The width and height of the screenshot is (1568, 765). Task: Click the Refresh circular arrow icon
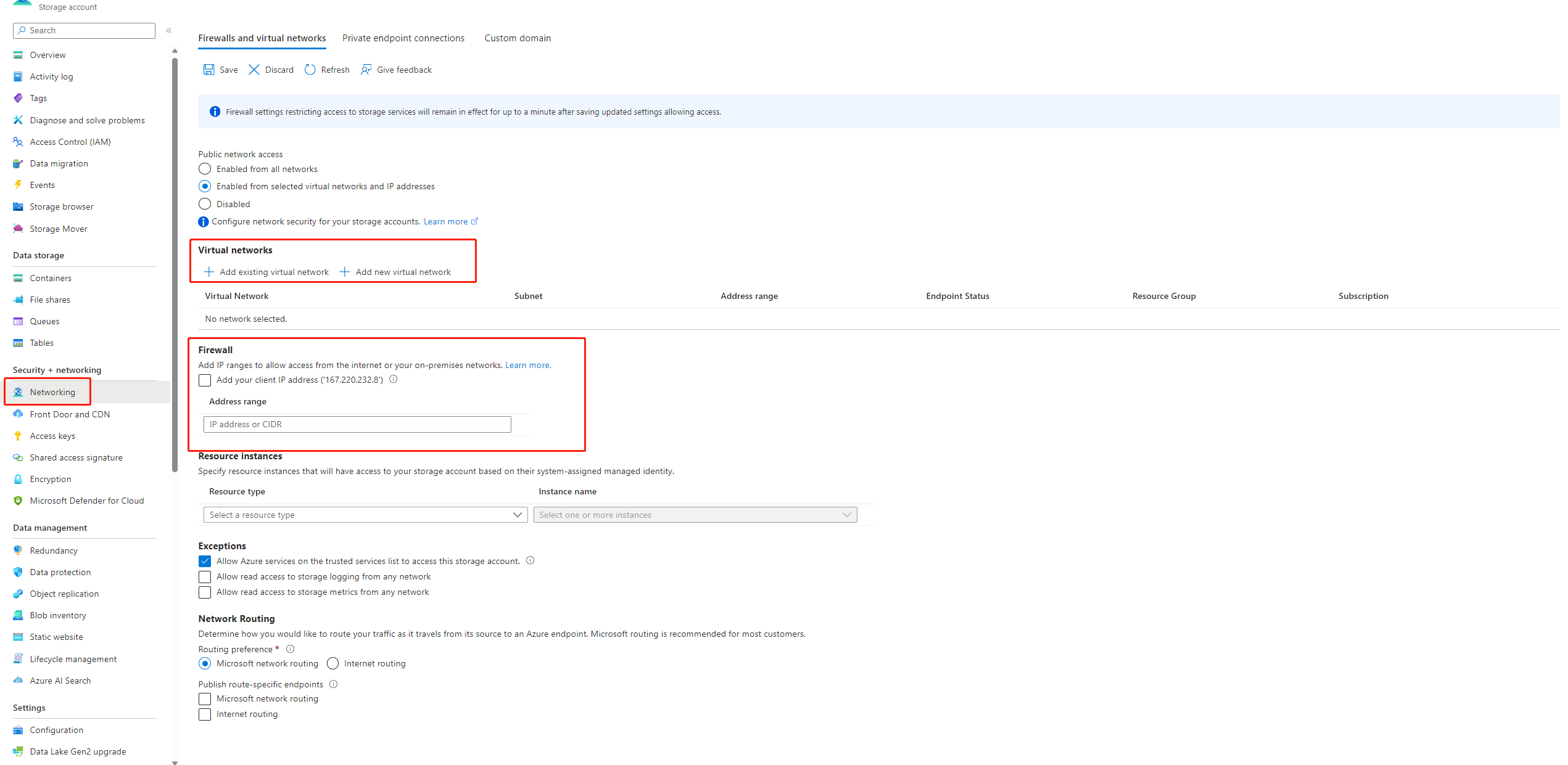coord(310,70)
